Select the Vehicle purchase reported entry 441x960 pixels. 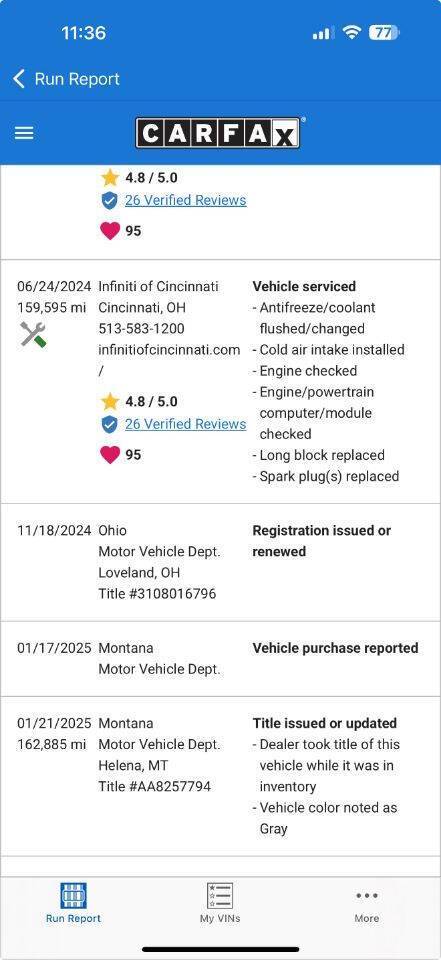pos(220,659)
